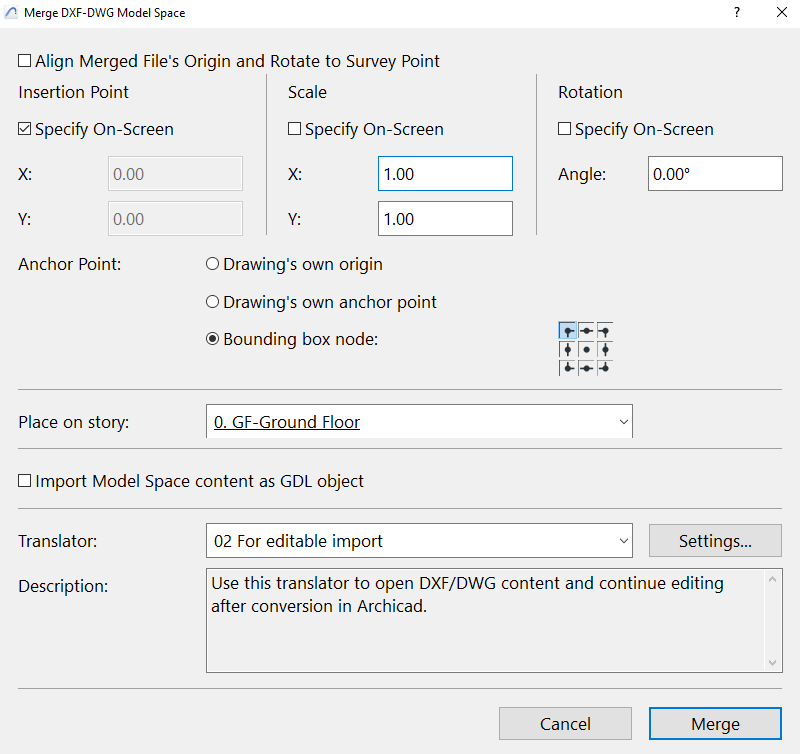Choose Drawing's own origin radio button

[x=212, y=264]
